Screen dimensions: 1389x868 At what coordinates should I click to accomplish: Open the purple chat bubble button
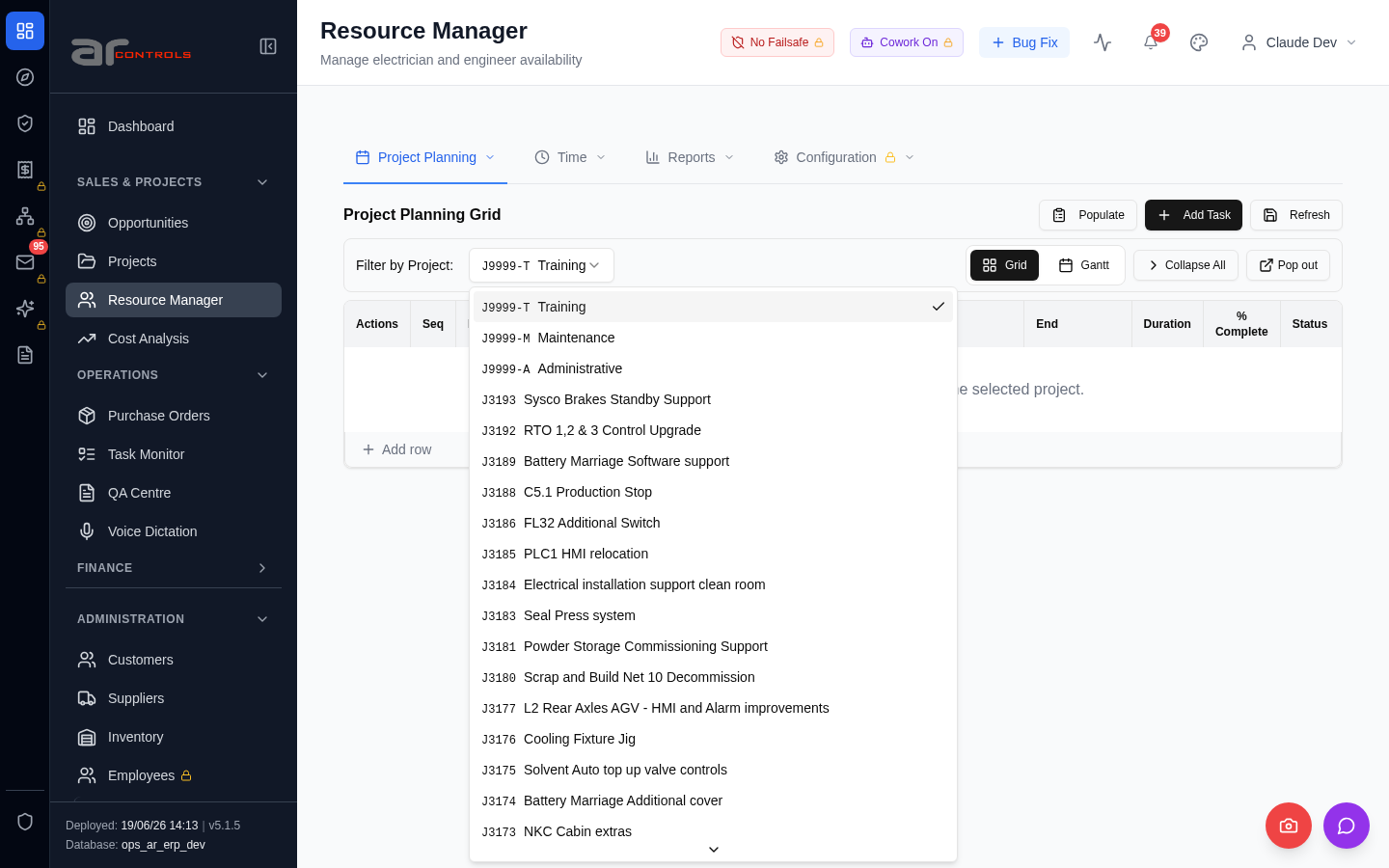[x=1347, y=826]
